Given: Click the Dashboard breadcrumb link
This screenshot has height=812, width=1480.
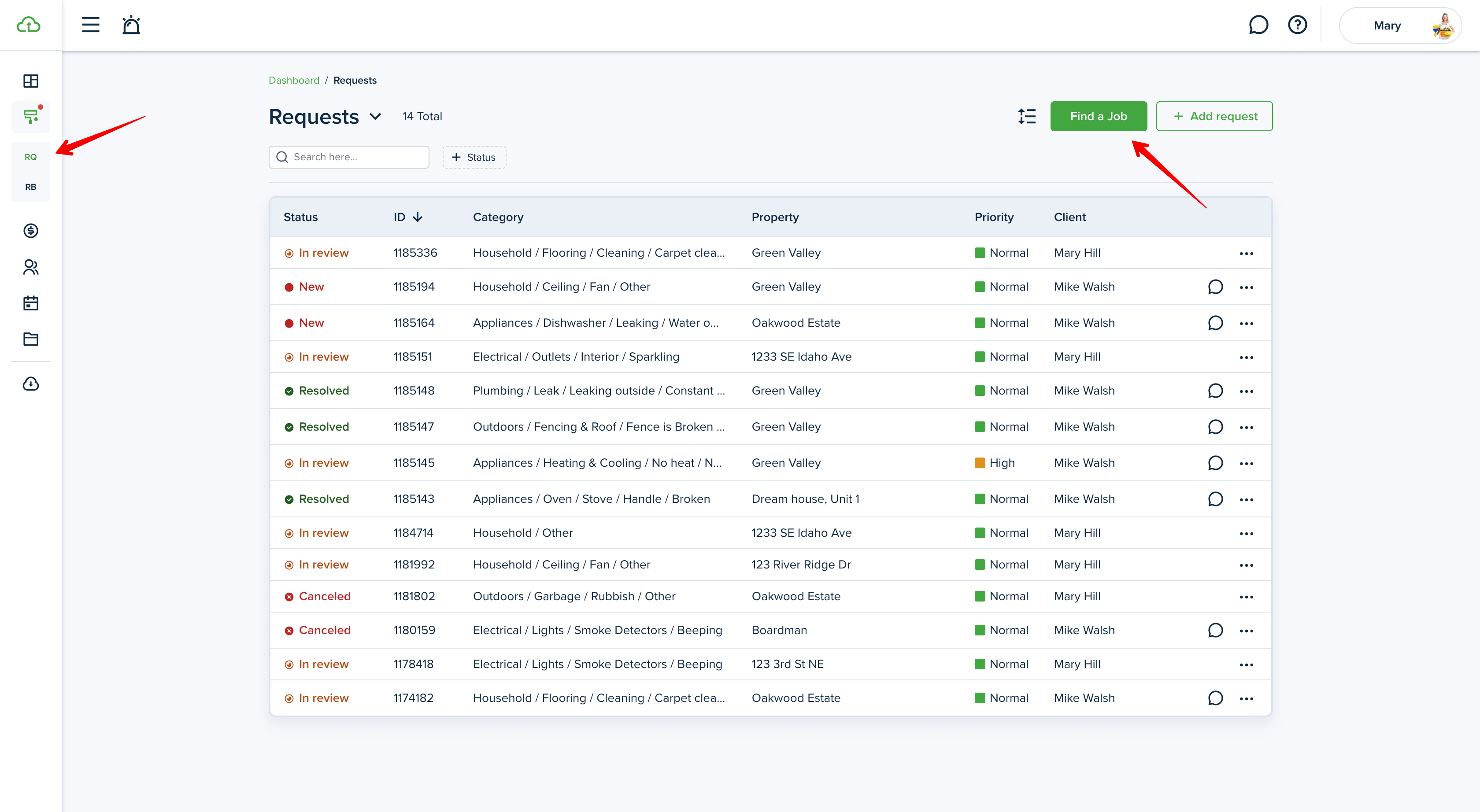Looking at the screenshot, I should tap(294, 81).
